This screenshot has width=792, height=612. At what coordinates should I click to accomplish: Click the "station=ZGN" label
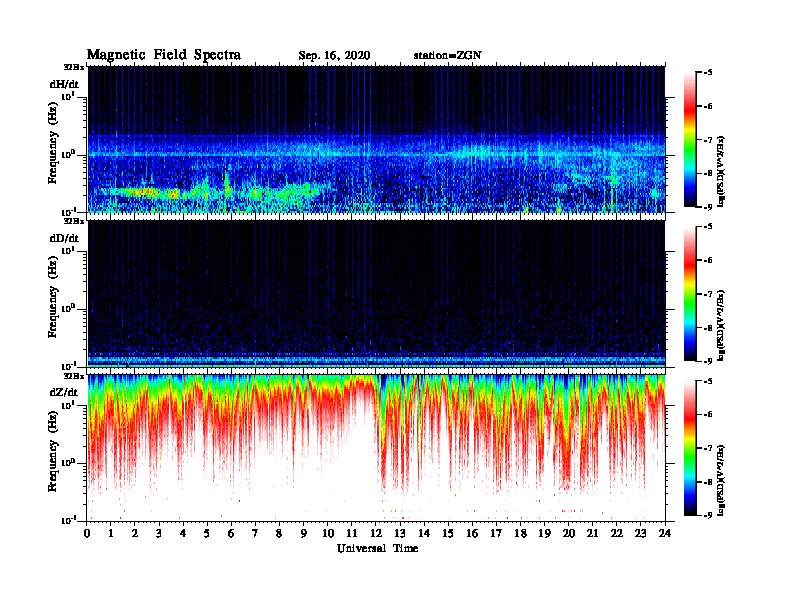click(448, 55)
